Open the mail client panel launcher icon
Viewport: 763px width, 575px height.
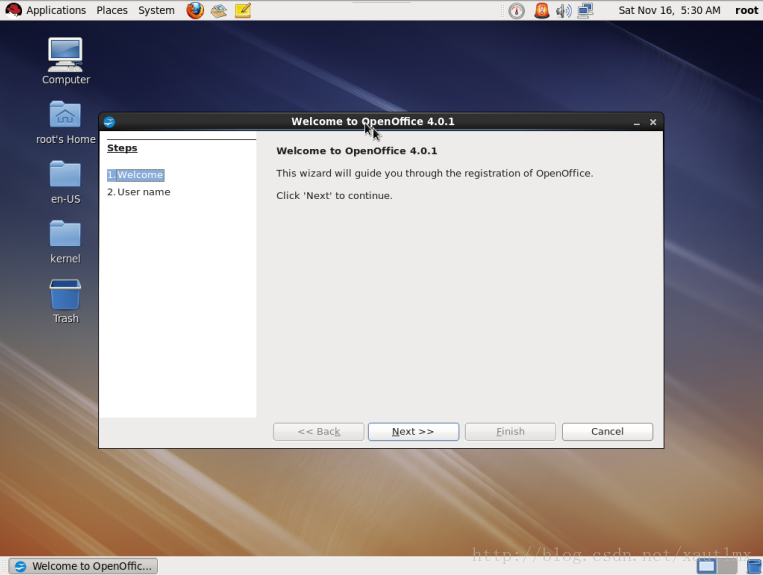219,10
